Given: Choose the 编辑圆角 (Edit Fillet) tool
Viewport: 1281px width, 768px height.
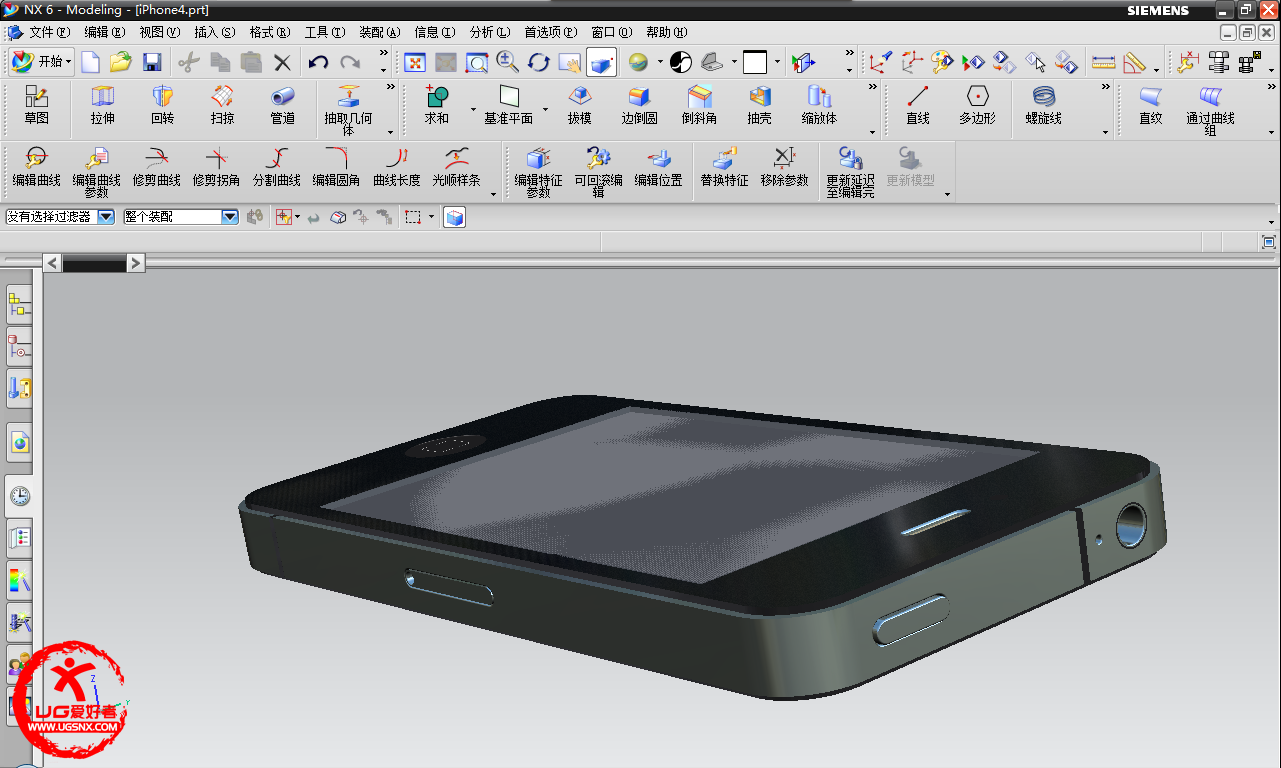Looking at the screenshot, I should (x=337, y=168).
